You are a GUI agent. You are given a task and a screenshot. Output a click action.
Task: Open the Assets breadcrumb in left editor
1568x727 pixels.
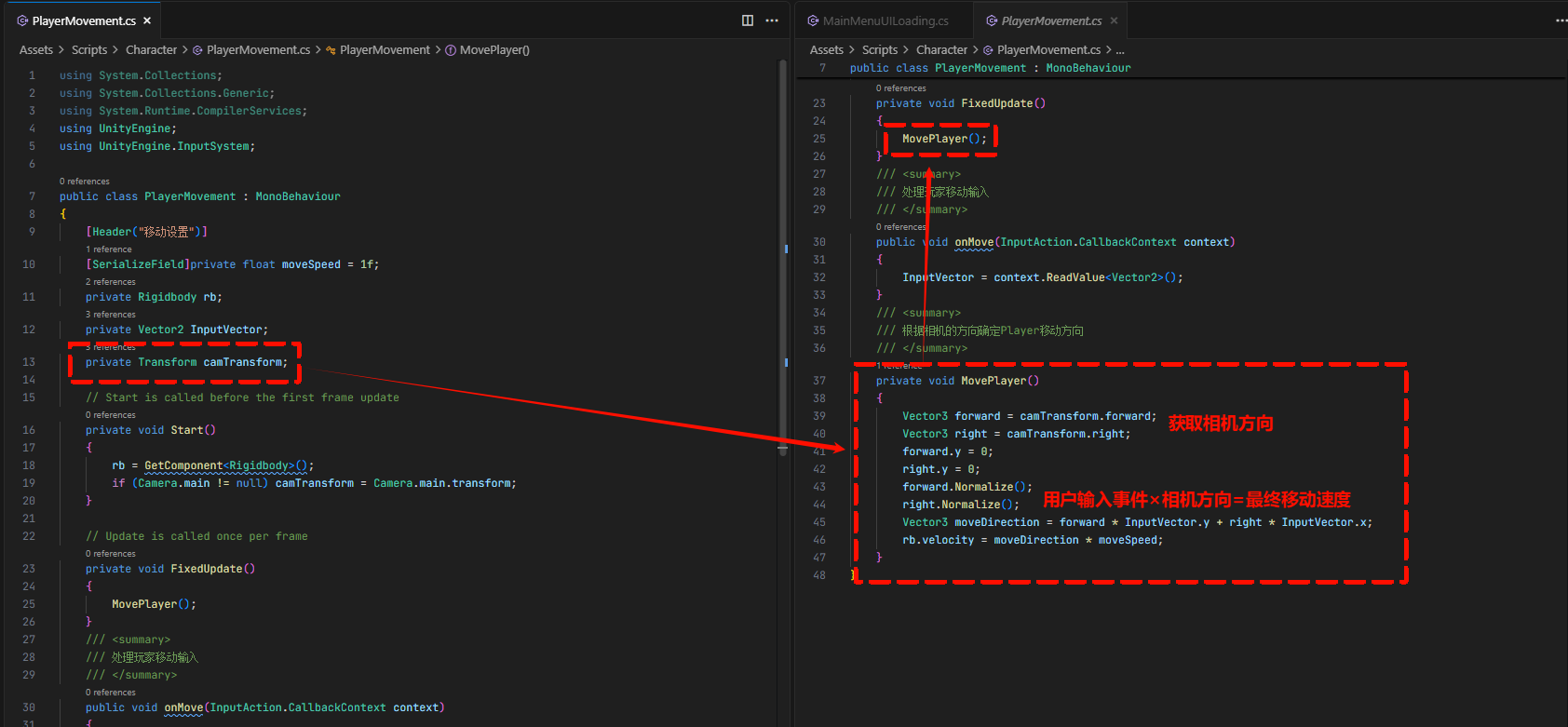tap(36, 50)
